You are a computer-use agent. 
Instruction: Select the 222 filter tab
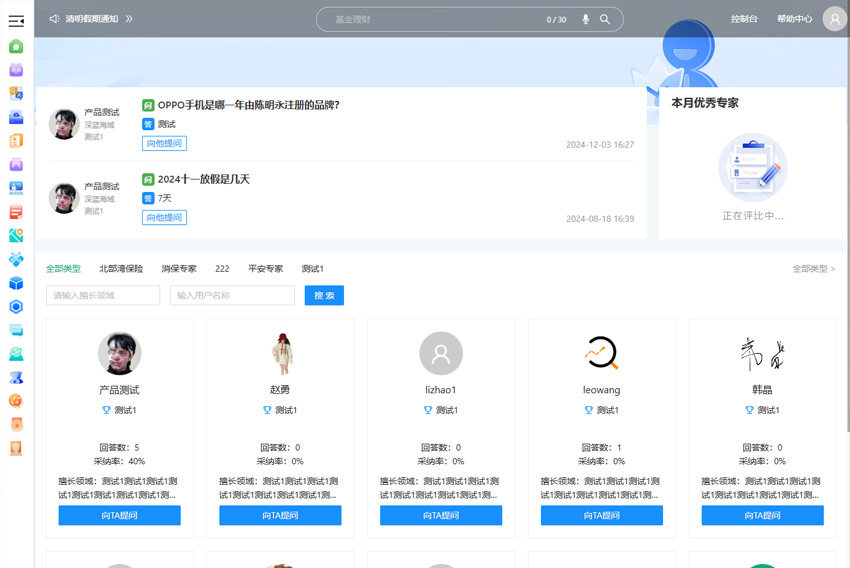(x=222, y=269)
